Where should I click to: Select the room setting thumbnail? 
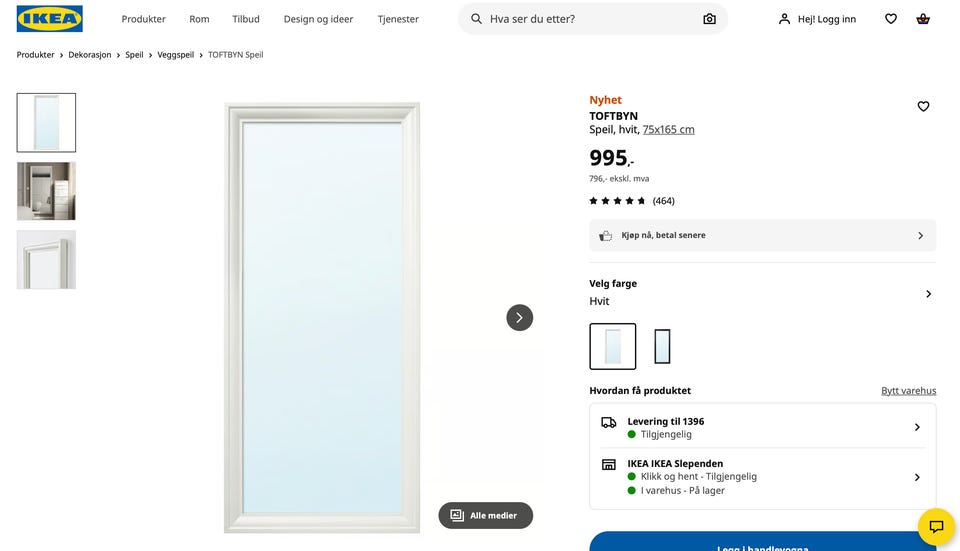(47, 191)
